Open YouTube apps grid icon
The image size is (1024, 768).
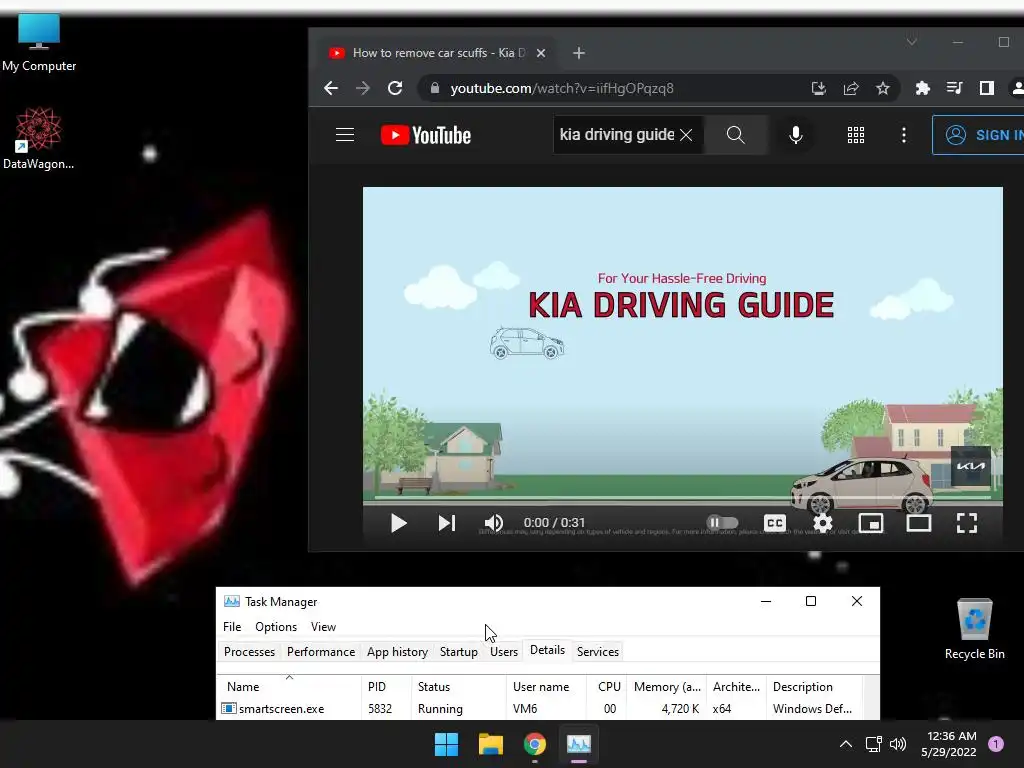pyautogui.click(x=856, y=135)
